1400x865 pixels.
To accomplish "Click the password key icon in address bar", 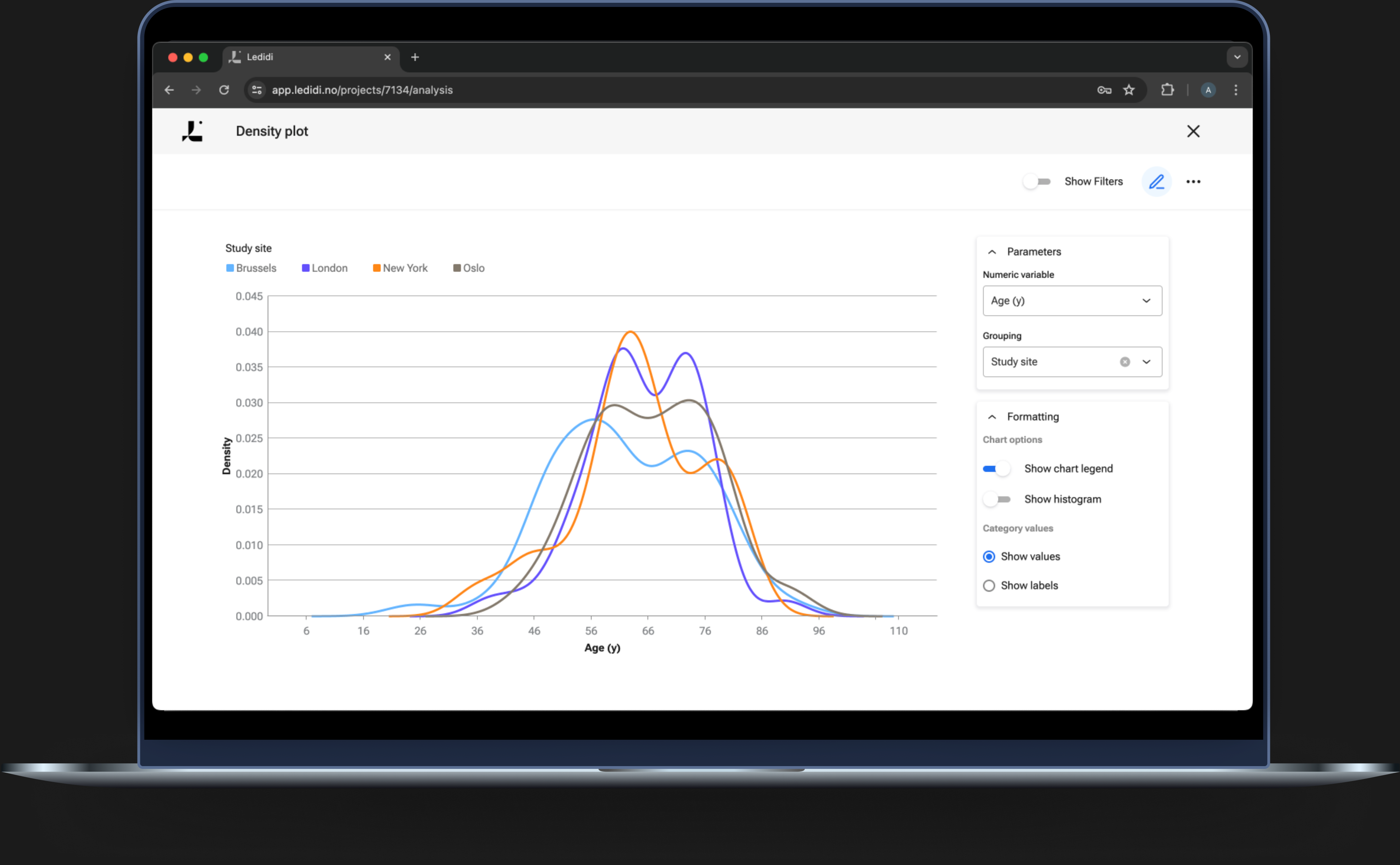I will 1104,90.
